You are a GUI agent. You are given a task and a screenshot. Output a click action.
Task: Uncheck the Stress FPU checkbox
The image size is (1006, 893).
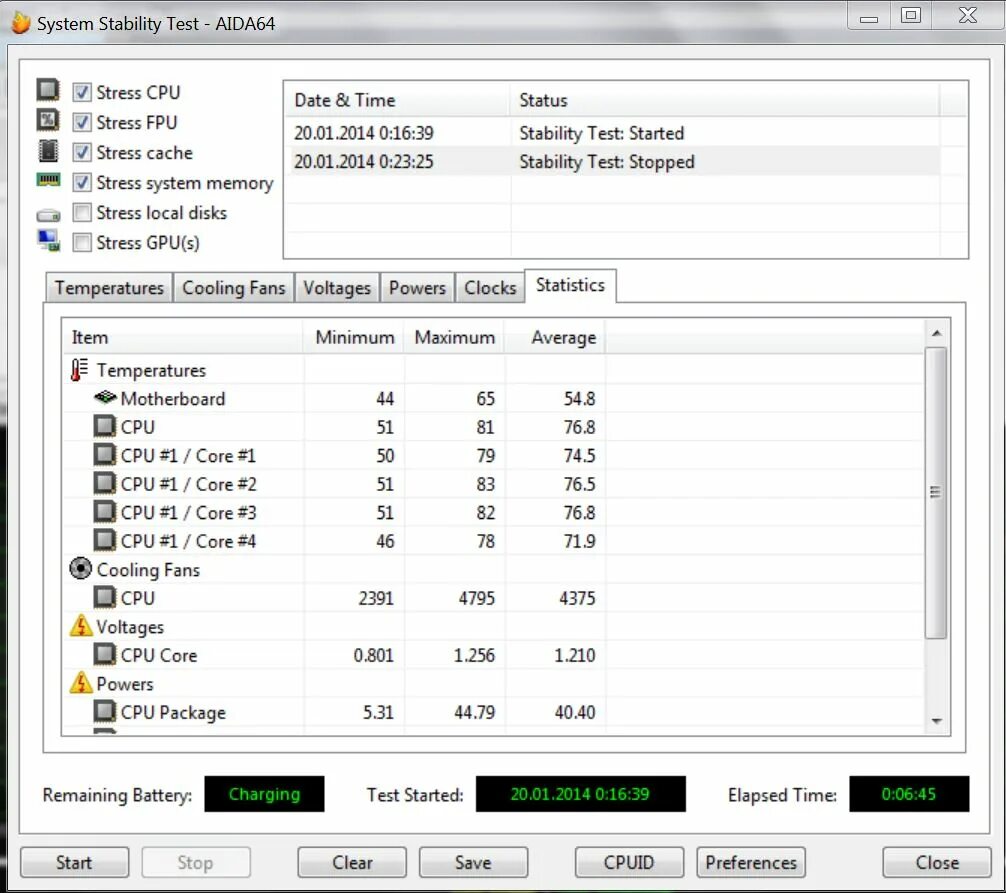[x=81, y=122]
